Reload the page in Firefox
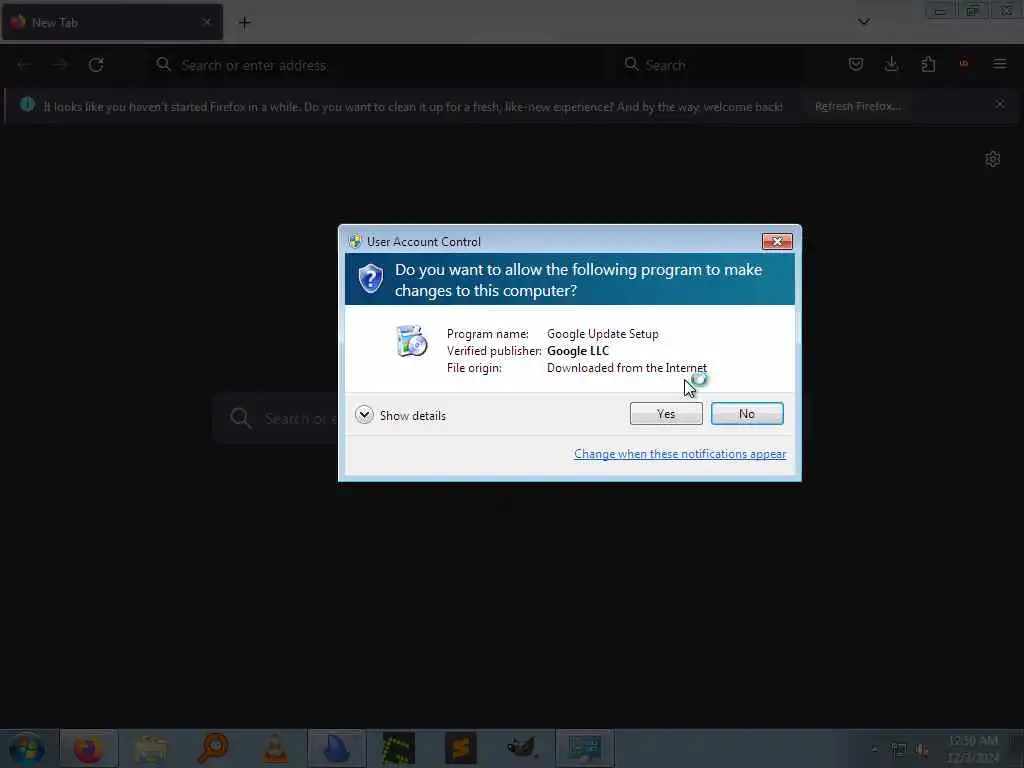1024x768 pixels. coord(96,65)
